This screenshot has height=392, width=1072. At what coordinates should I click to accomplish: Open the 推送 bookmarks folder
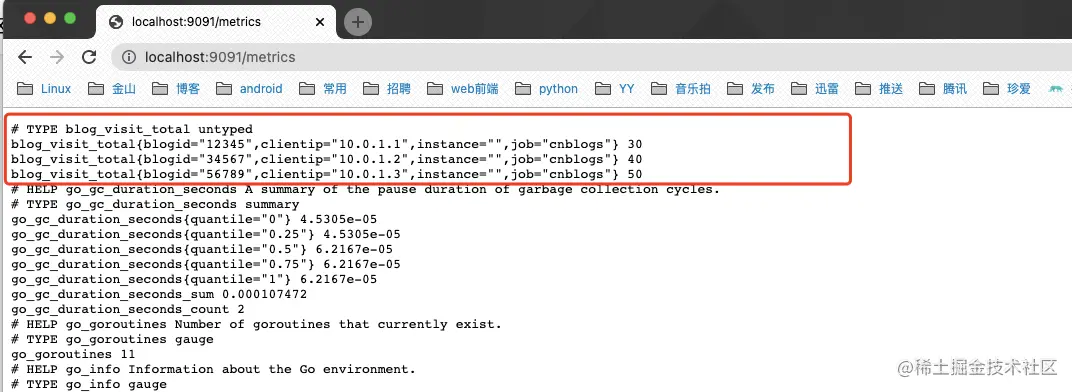[x=880, y=88]
